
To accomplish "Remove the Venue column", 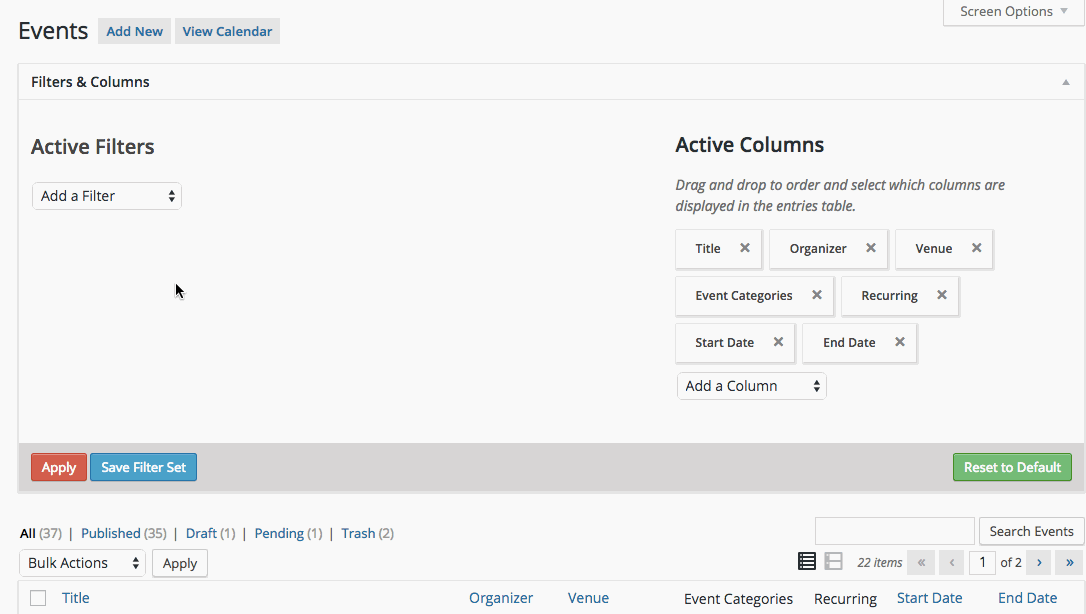I will (x=974, y=248).
